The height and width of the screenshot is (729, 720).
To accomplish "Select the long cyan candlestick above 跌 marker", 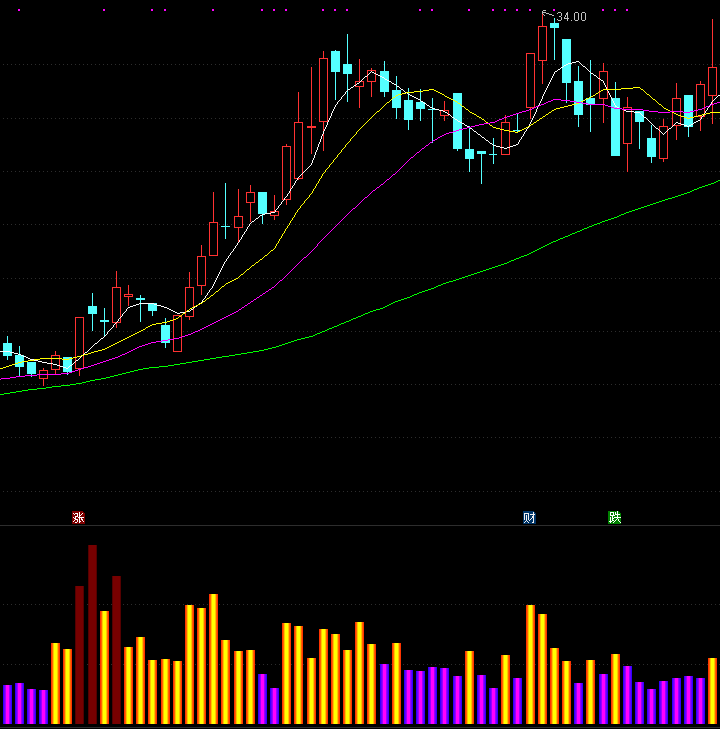I will (615, 126).
